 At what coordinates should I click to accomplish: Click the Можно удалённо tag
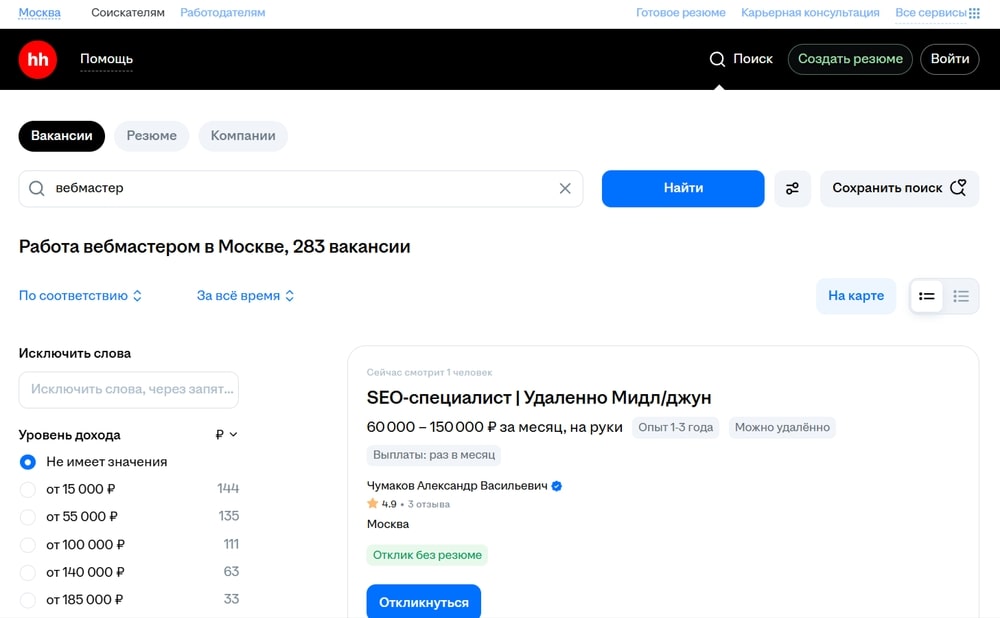pyautogui.click(x=782, y=427)
